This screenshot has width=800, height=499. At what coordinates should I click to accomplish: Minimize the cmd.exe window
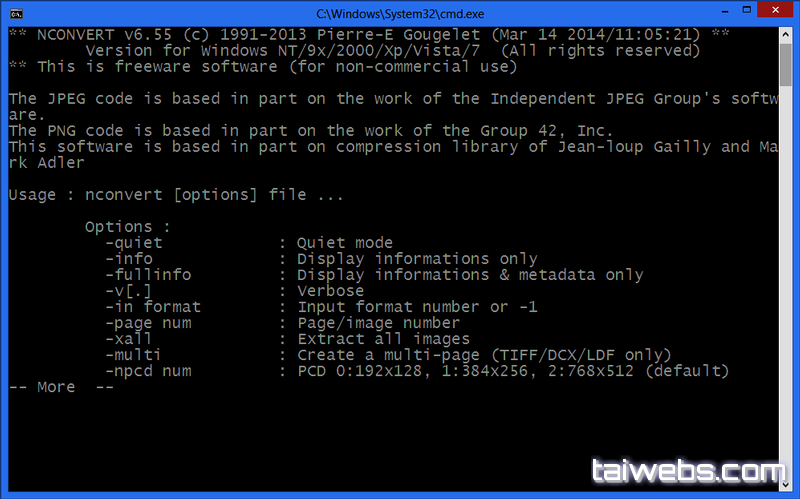pos(725,10)
